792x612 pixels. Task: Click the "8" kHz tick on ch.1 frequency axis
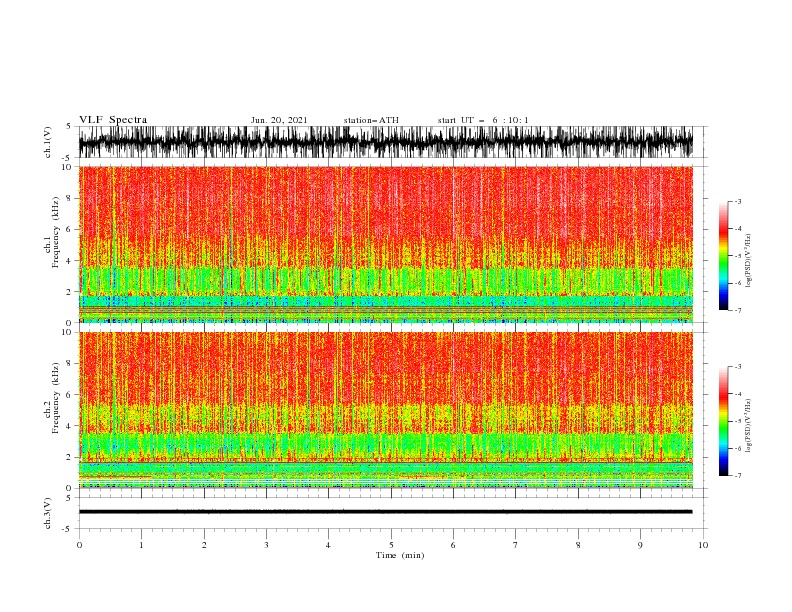69,198
